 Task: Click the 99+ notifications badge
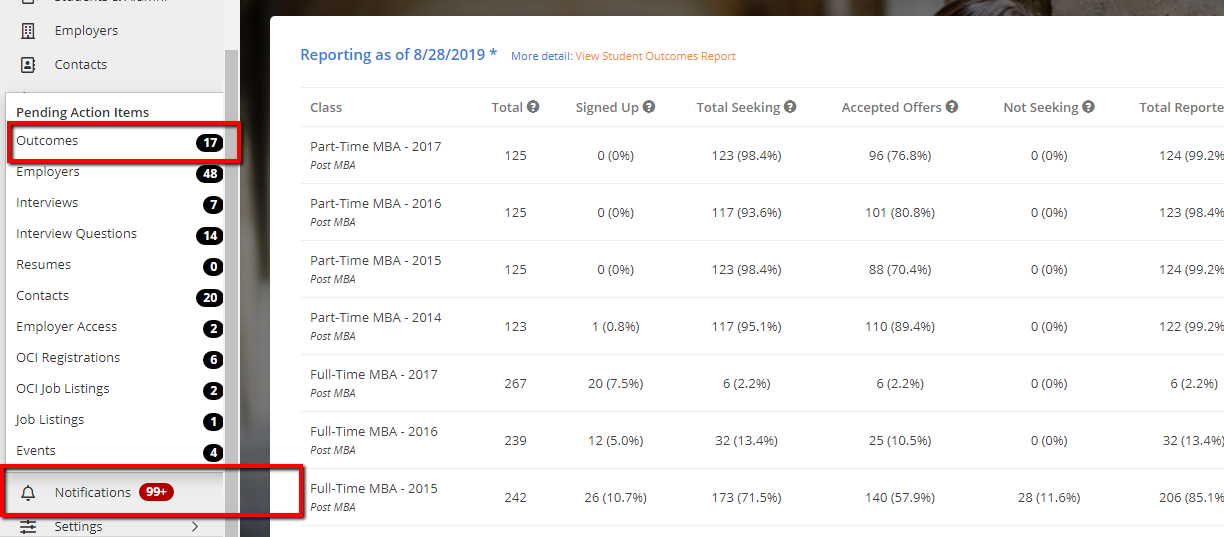coord(156,492)
